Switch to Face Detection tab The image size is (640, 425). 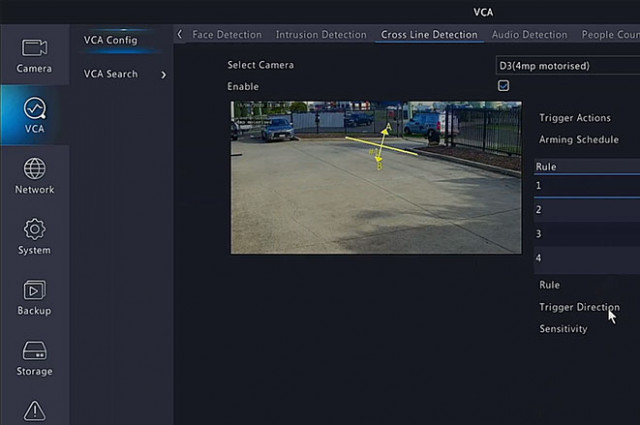point(227,35)
